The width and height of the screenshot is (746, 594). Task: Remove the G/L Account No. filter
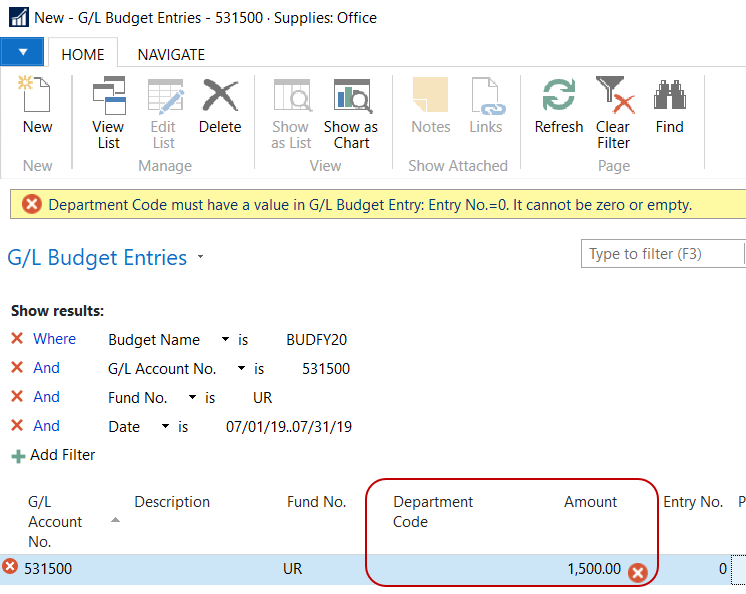pyautogui.click(x=17, y=368)
